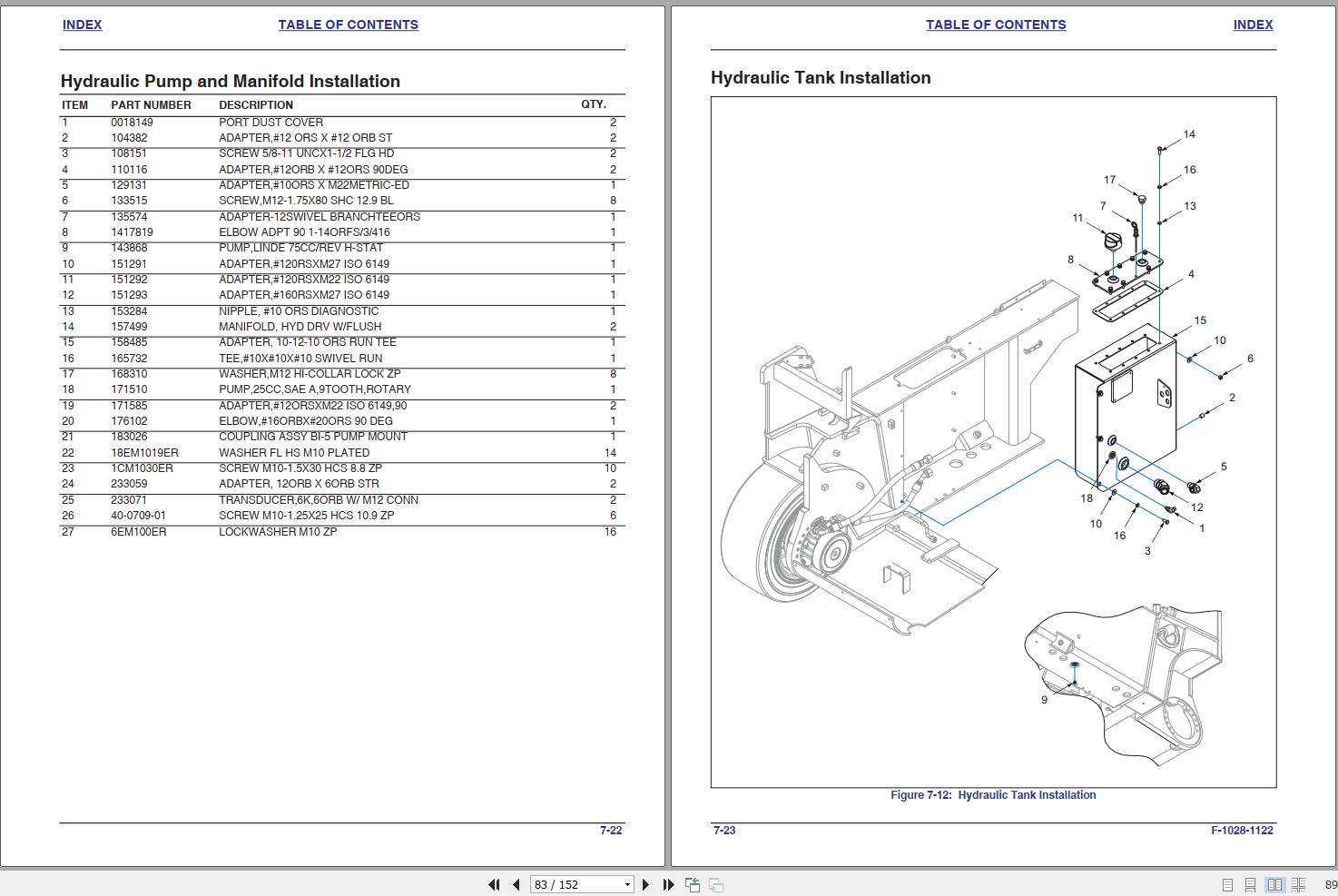Click part number 176102
The image size is (1338, 896).
coord(129,421)
